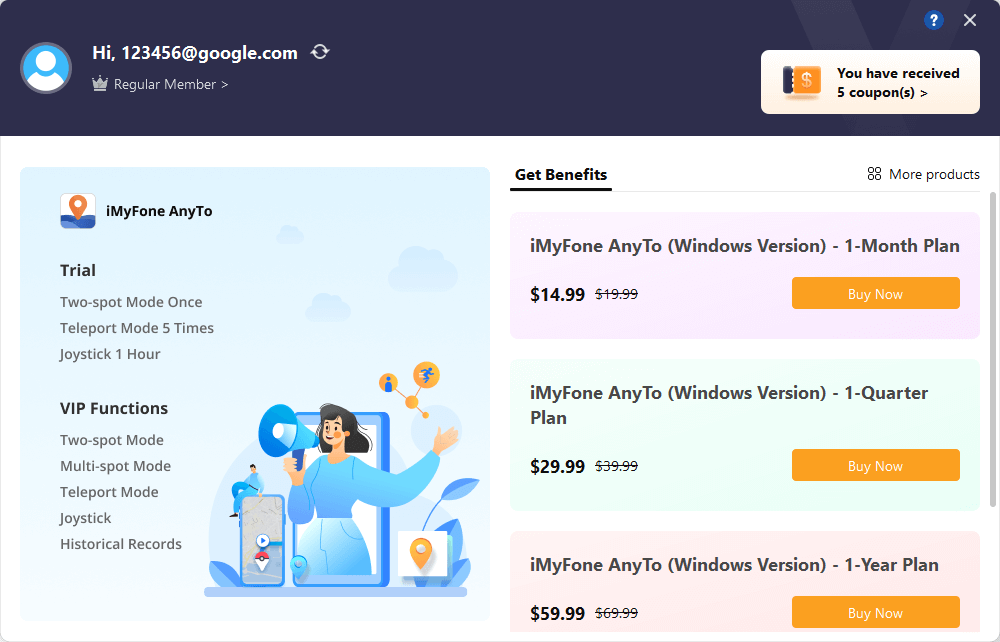The image size is (1000, 642).
Task: Click Joystick under VIP Functions
Action: [x=85, y=518]
